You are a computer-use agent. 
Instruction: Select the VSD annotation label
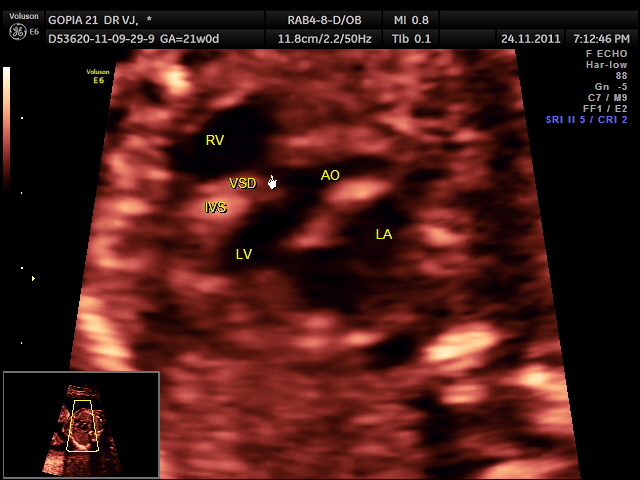[242, 183]
